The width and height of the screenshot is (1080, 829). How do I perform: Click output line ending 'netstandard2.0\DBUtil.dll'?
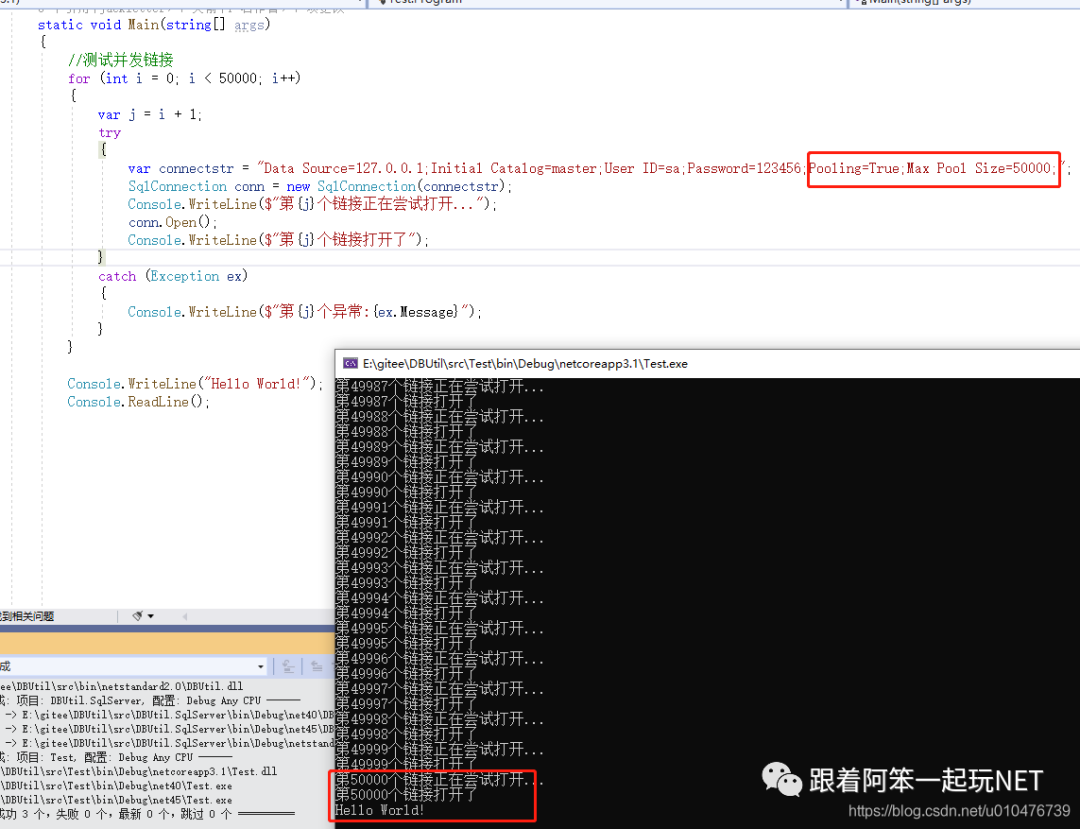(x=122, y=686)
